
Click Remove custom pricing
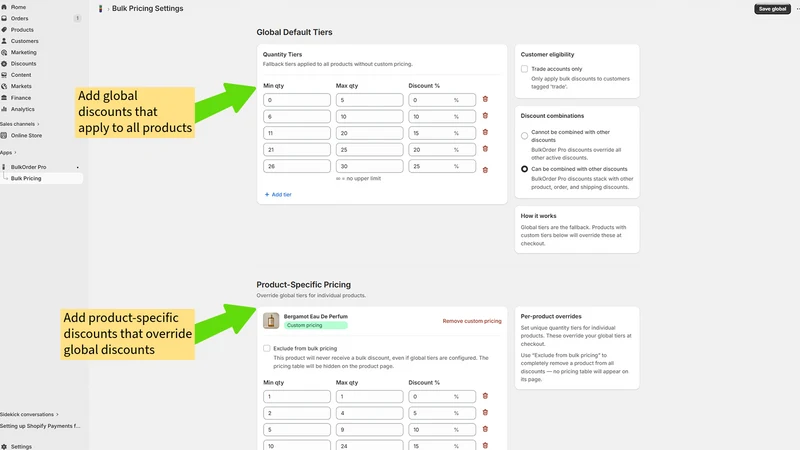coord(472,321)
